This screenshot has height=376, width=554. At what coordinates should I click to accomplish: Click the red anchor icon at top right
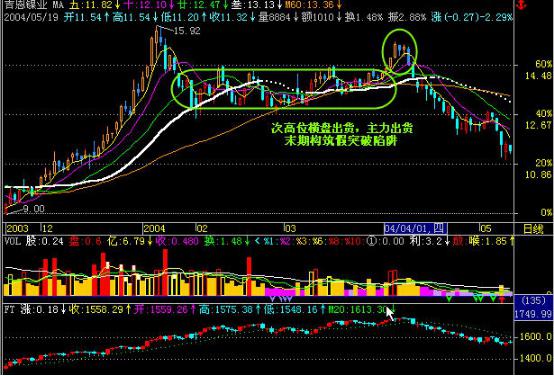(521, 5)
